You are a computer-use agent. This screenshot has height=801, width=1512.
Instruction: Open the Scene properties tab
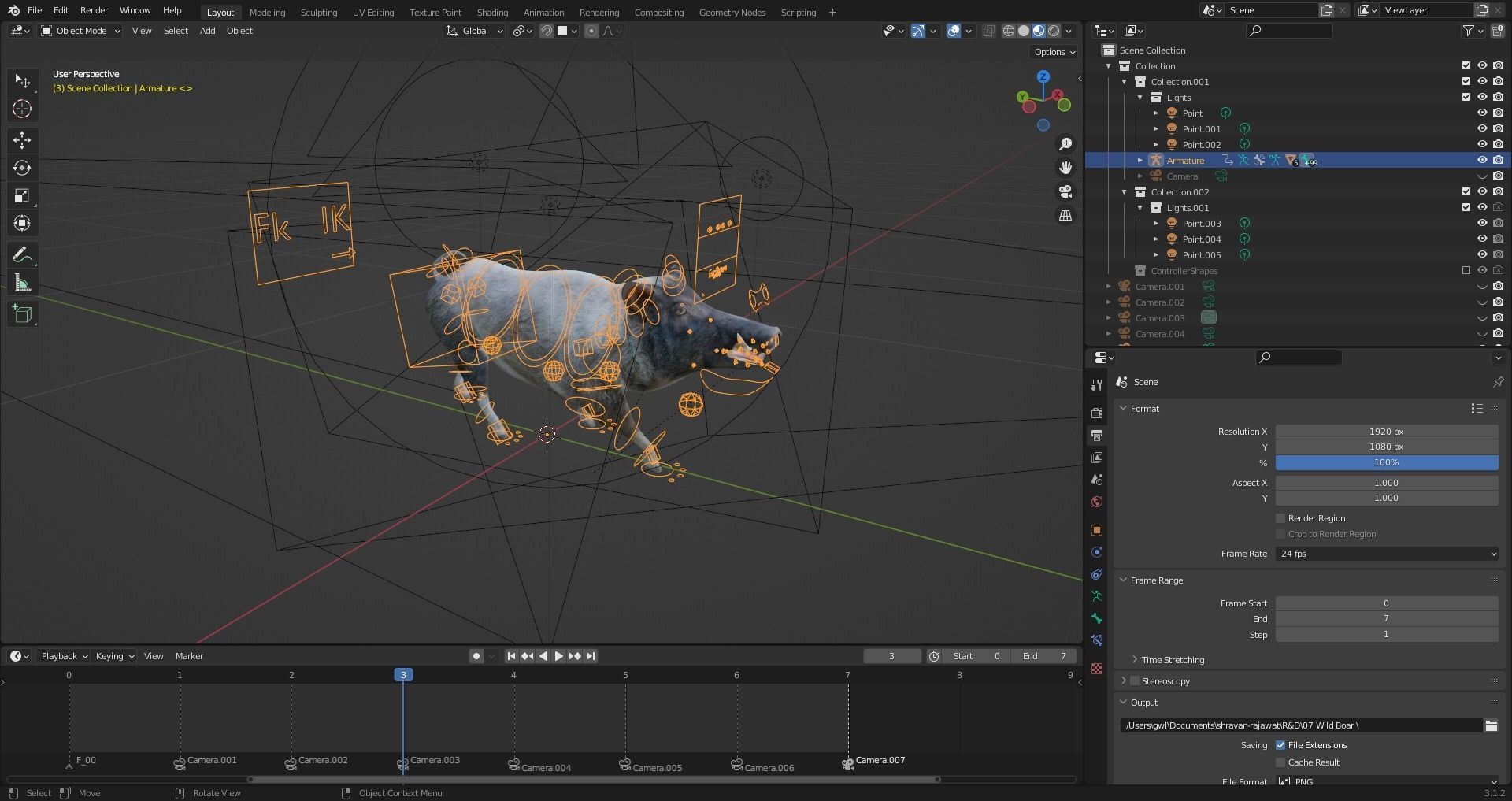pos(1097,480)
